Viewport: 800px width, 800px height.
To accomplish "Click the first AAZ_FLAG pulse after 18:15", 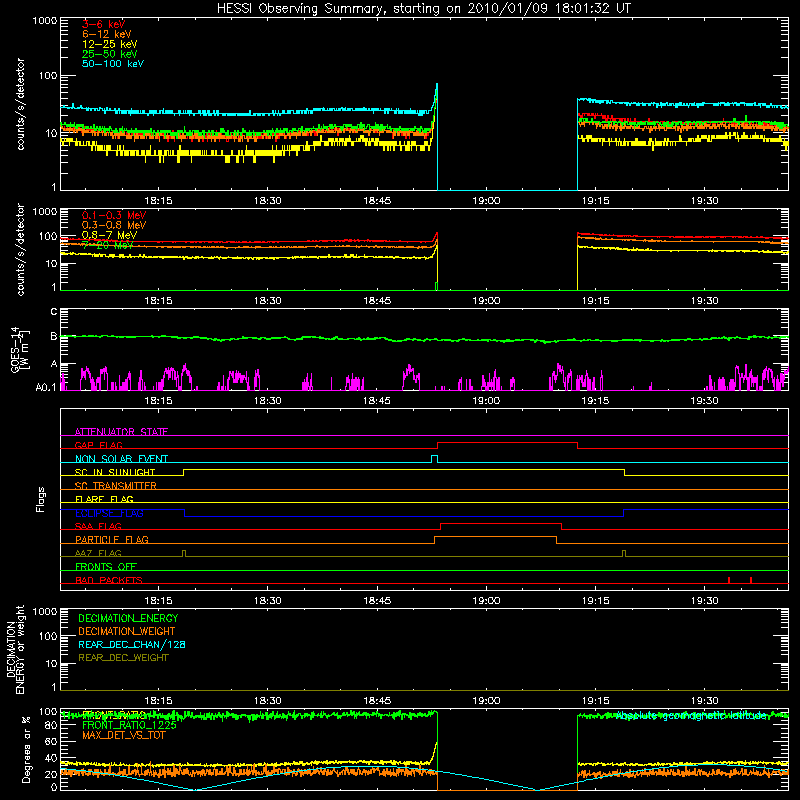I will (184, 553).
